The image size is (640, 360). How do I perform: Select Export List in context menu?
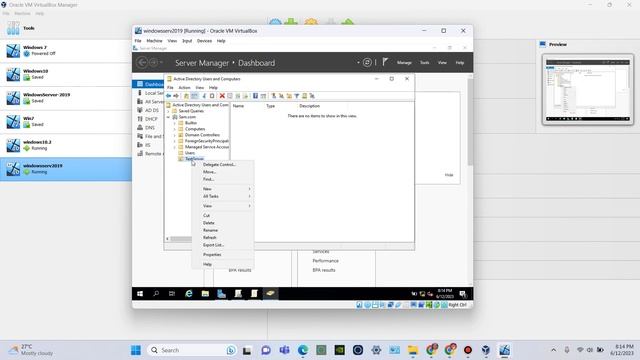(x=223, y=245)
